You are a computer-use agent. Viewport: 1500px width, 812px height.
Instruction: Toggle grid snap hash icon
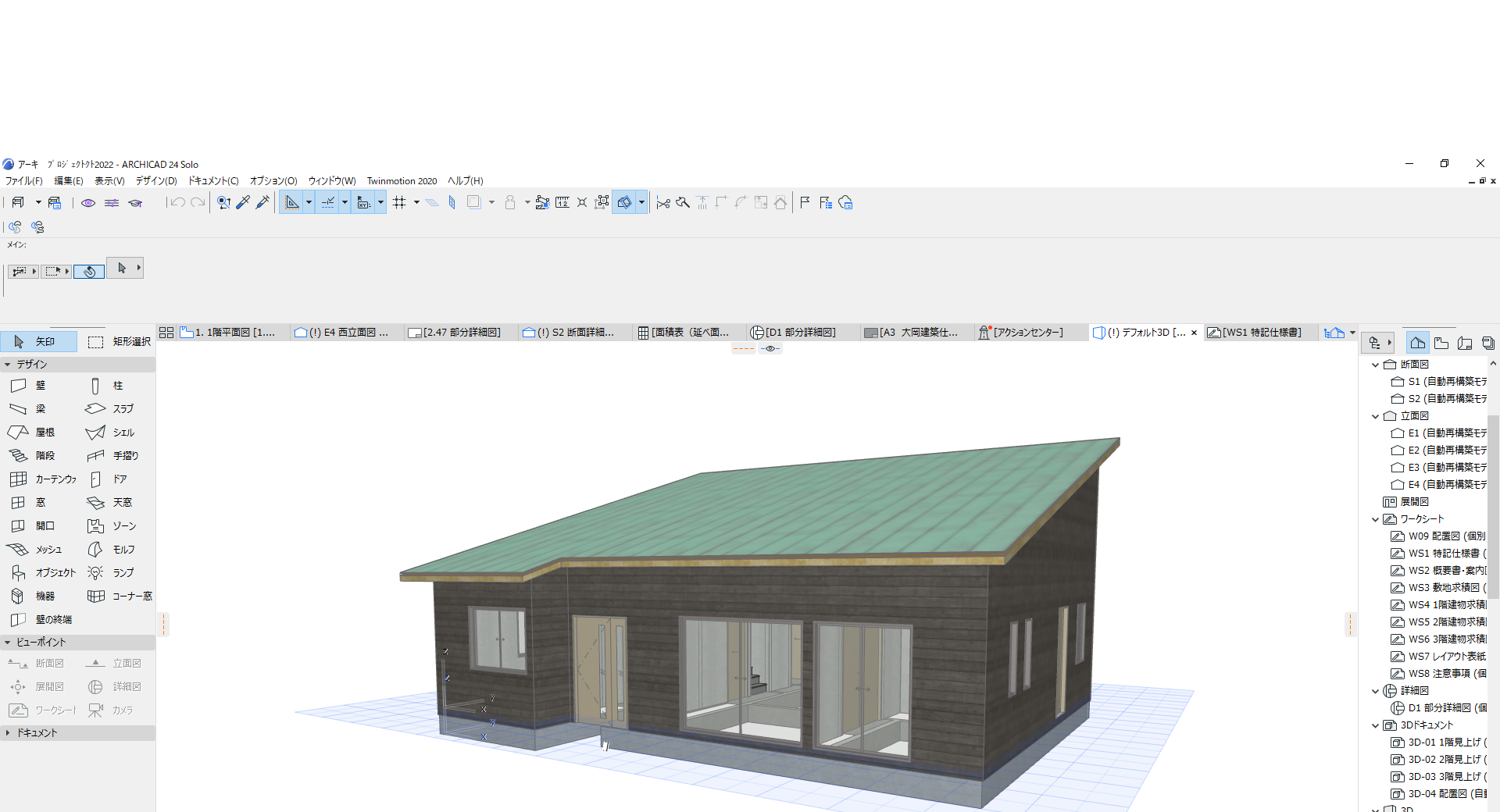click(399, 203)
